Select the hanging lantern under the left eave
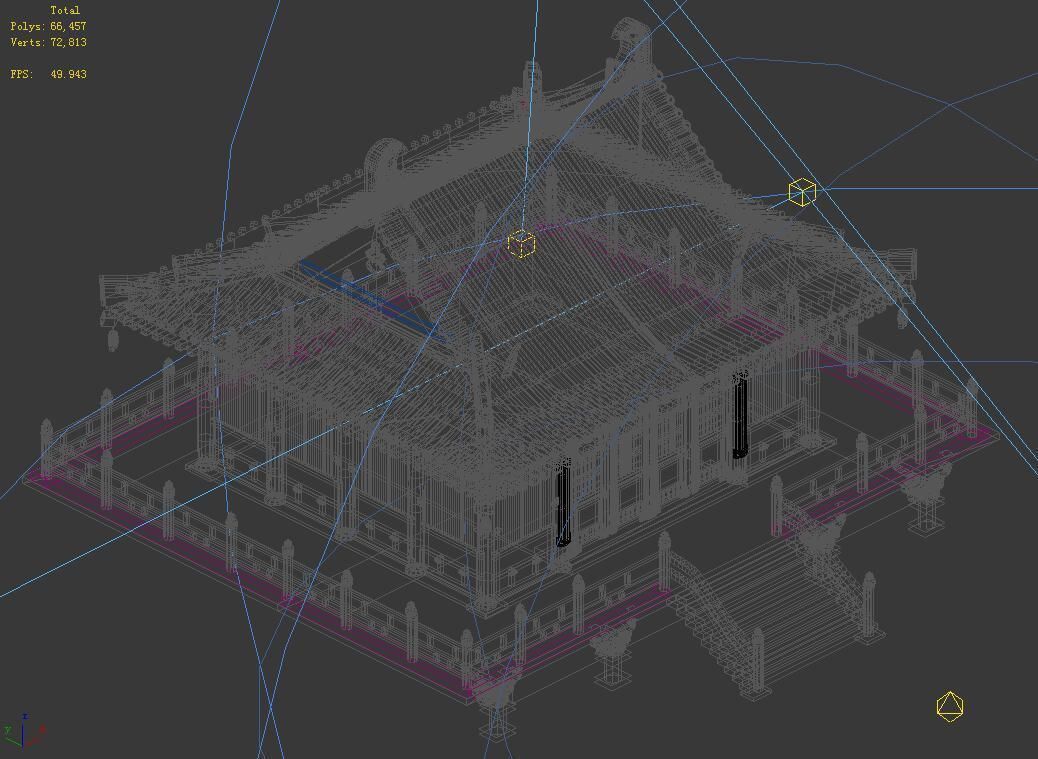The image size is (1038, 759). point(113,339)
